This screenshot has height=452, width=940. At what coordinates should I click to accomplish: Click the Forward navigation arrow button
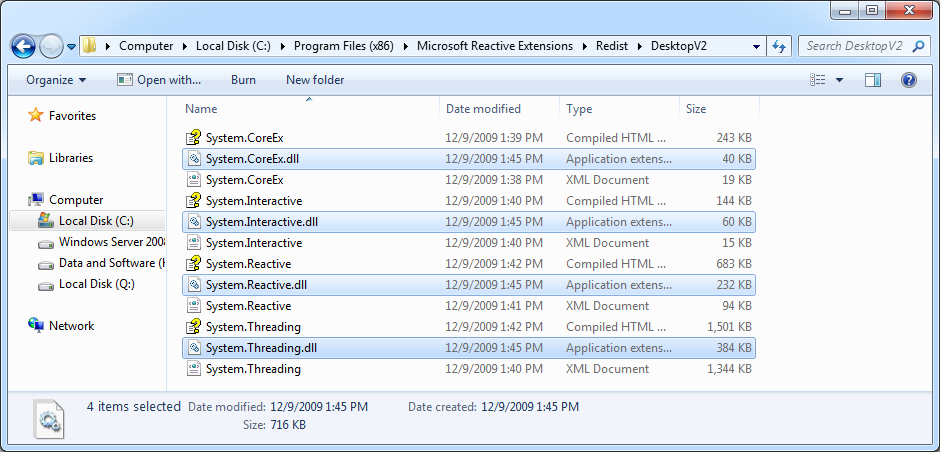tap(51, 46)
